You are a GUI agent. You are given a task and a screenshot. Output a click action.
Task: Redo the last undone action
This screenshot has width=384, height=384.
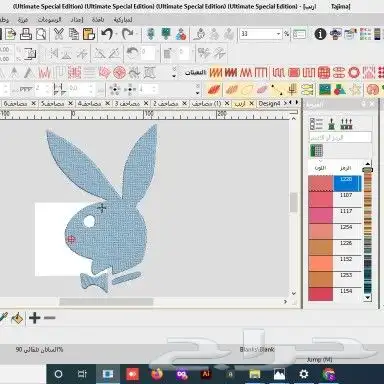[x=128, y=34]
